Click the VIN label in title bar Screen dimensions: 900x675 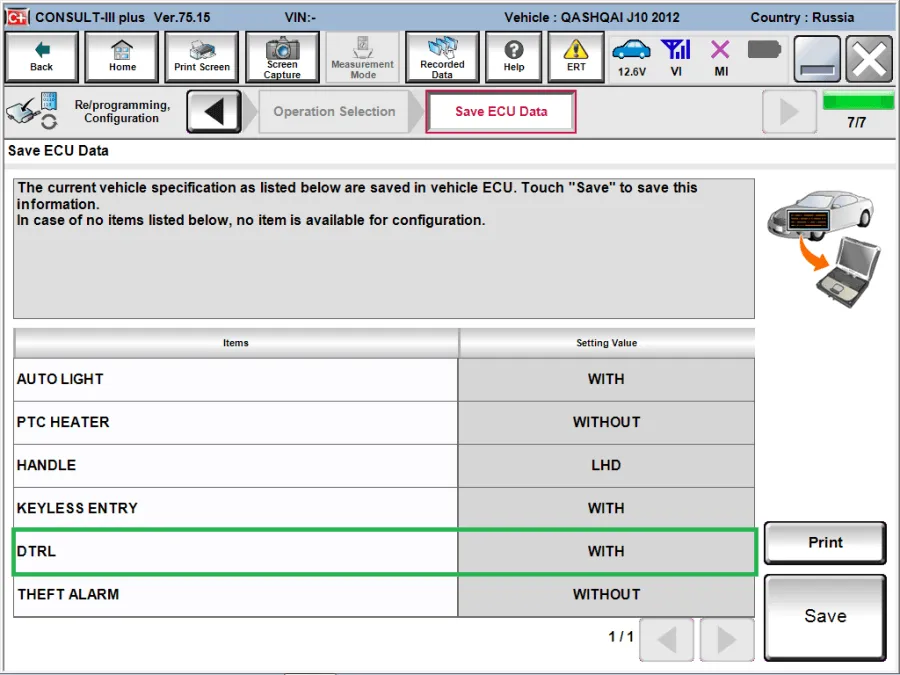click(x=300, y=17)
